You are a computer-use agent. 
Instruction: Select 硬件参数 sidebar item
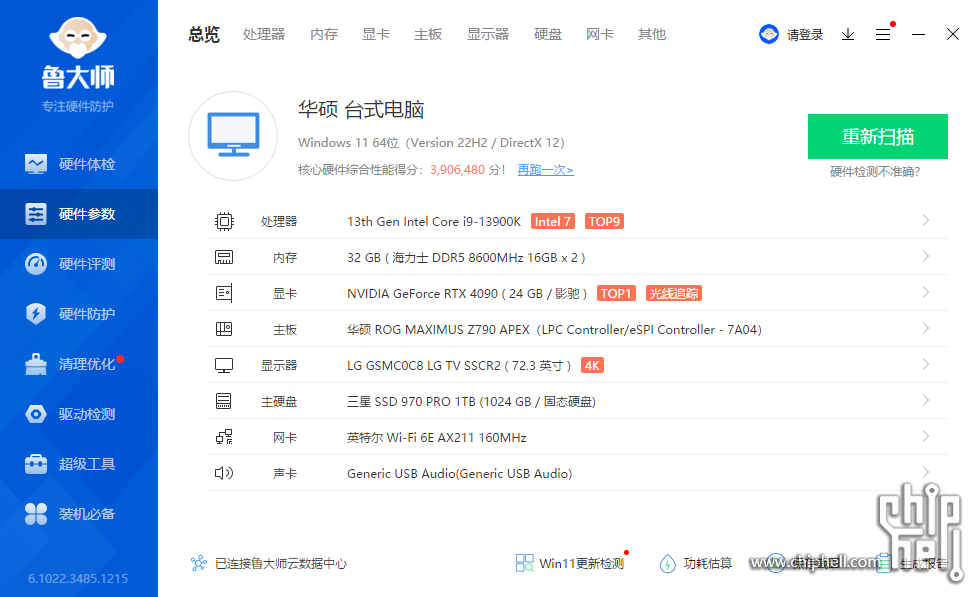coord(79,214)
